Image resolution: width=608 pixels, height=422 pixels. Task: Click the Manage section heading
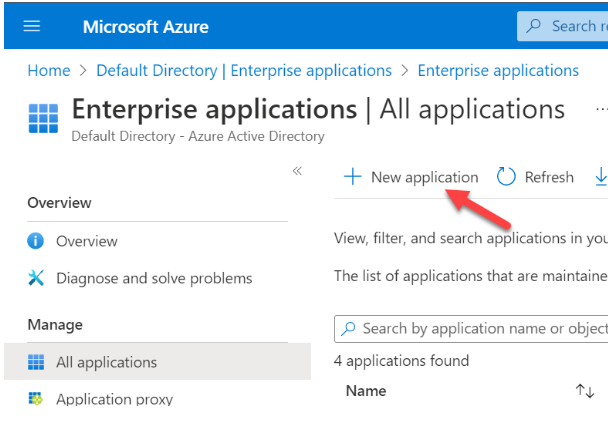pos(55,325)
